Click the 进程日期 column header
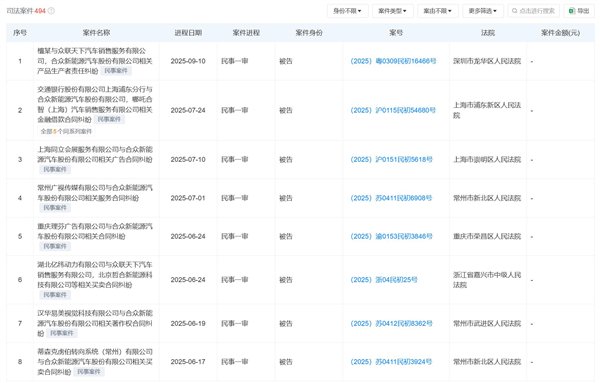 tap(188, 33)
